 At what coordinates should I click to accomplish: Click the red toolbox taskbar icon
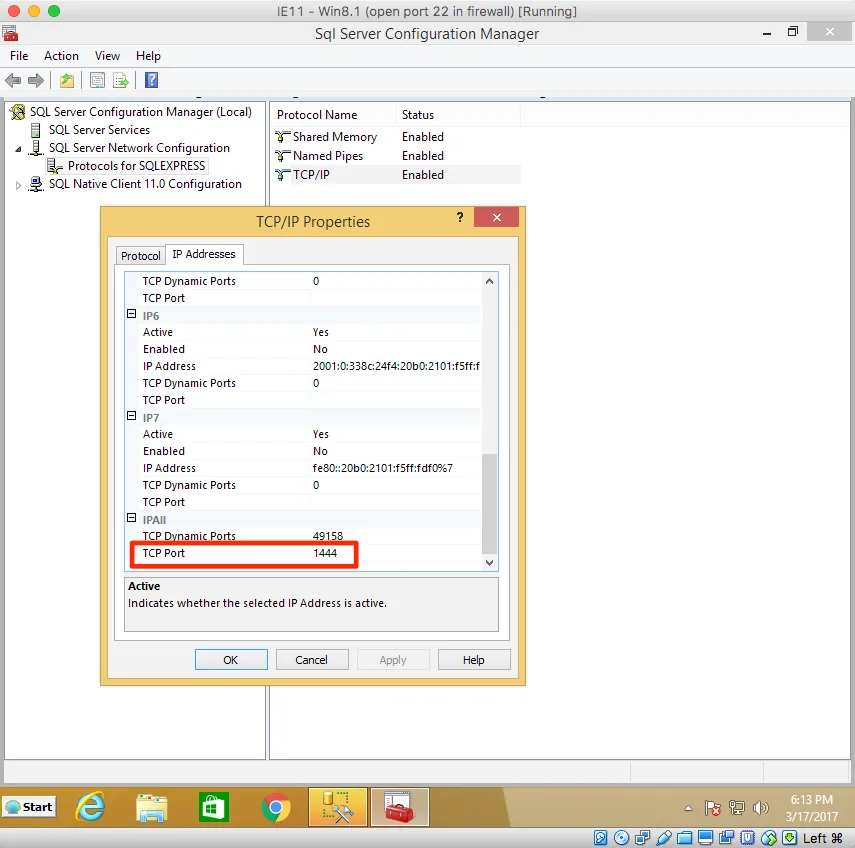point(400,807)
